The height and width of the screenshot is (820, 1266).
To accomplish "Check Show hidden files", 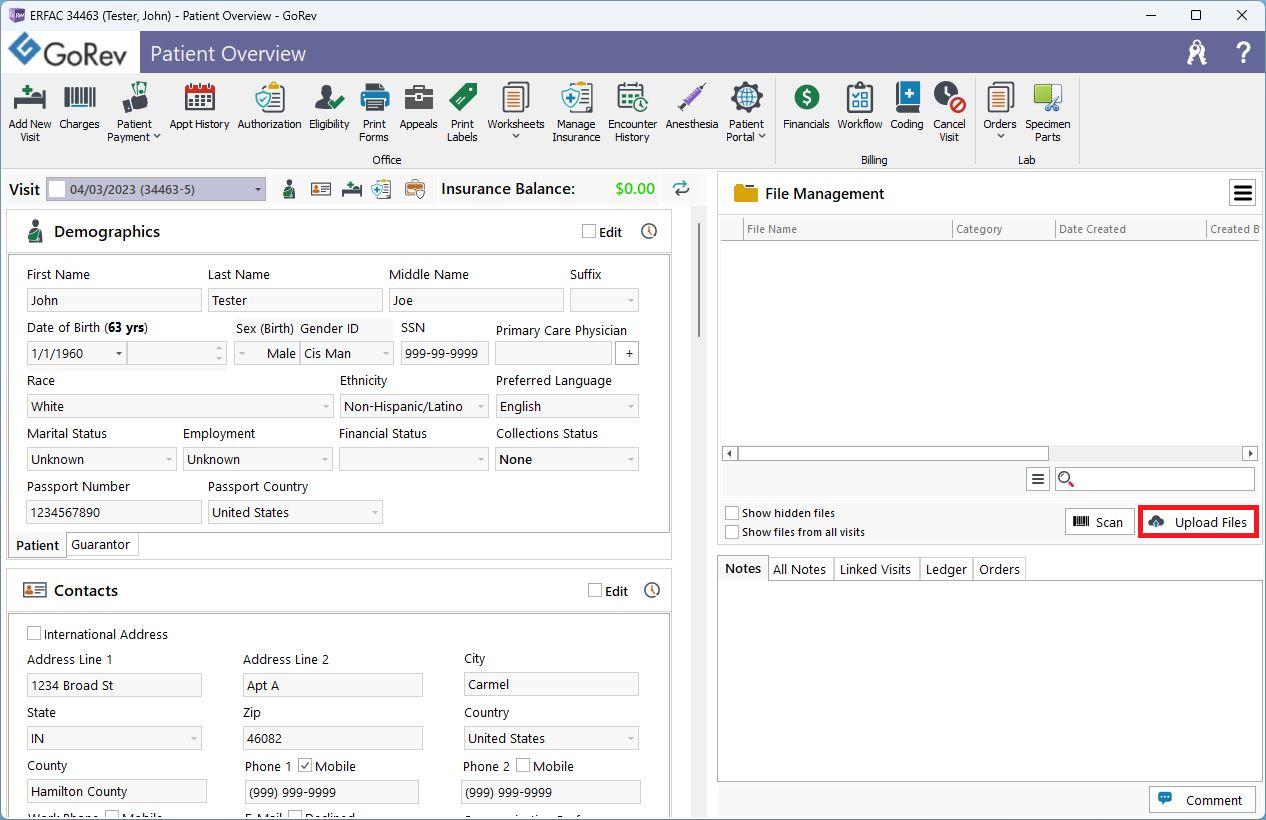I will coord(732,513).
